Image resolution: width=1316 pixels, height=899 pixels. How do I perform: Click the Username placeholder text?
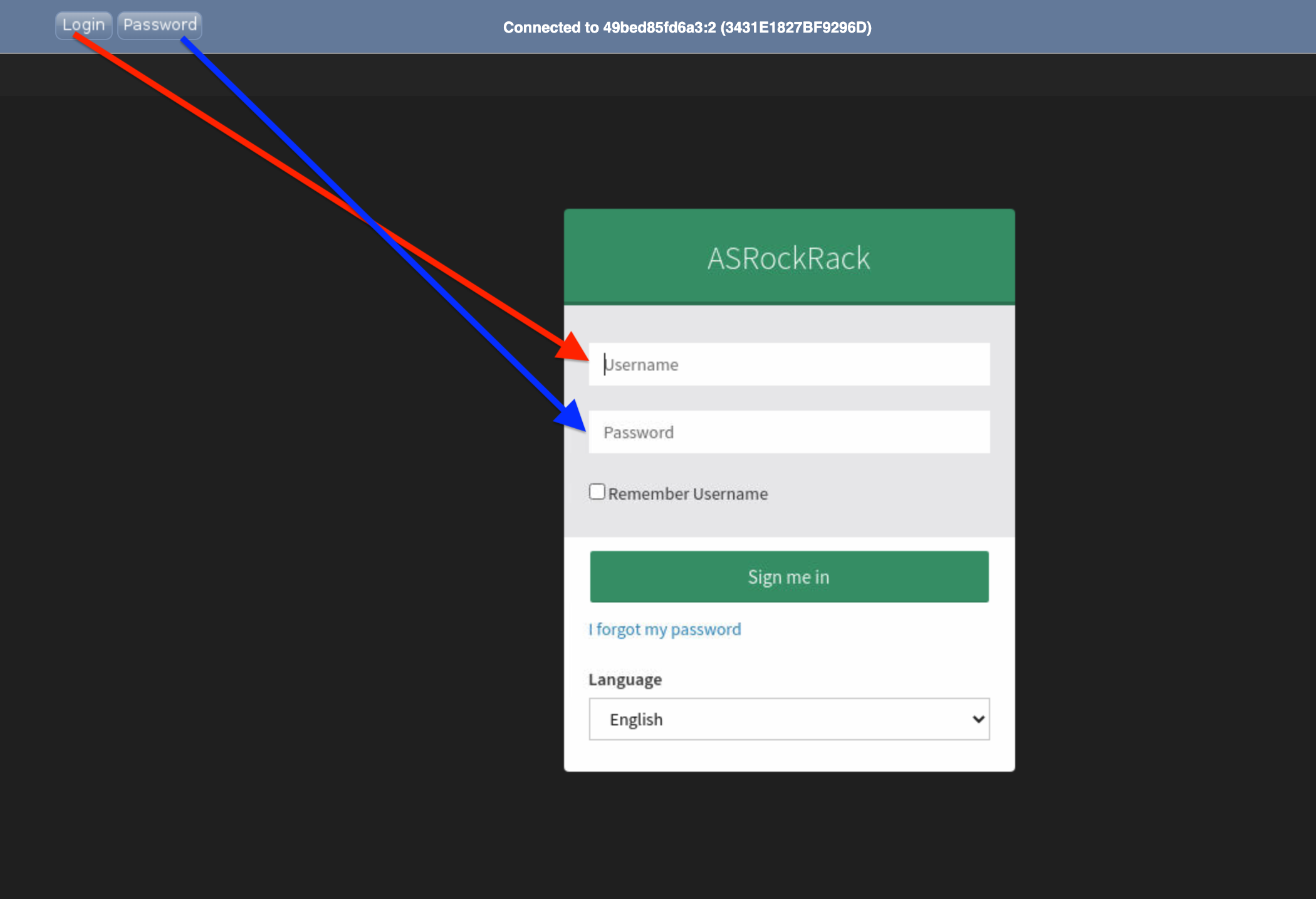click(642, 364)
